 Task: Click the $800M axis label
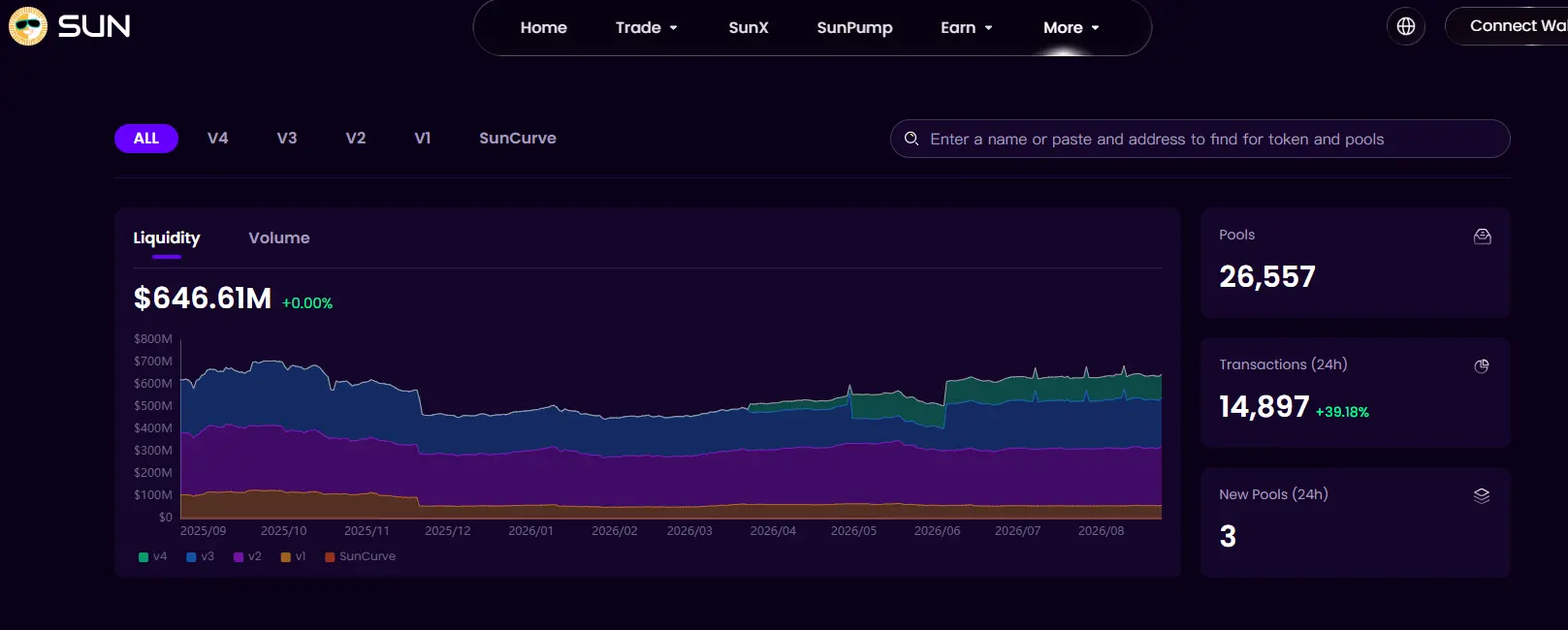[x=153, y=339]
